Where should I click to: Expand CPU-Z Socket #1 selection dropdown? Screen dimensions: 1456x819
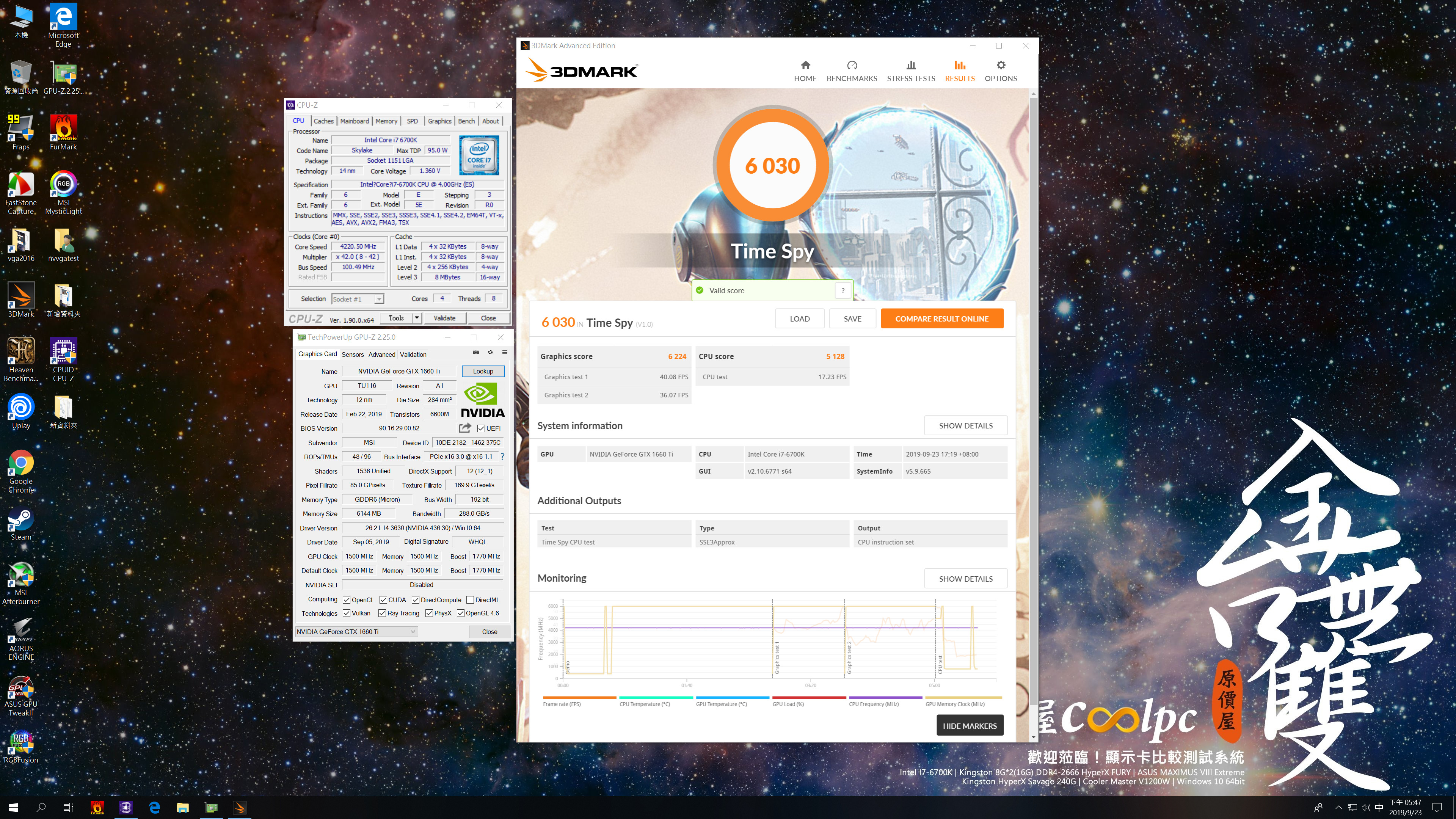tap(379, 299)
